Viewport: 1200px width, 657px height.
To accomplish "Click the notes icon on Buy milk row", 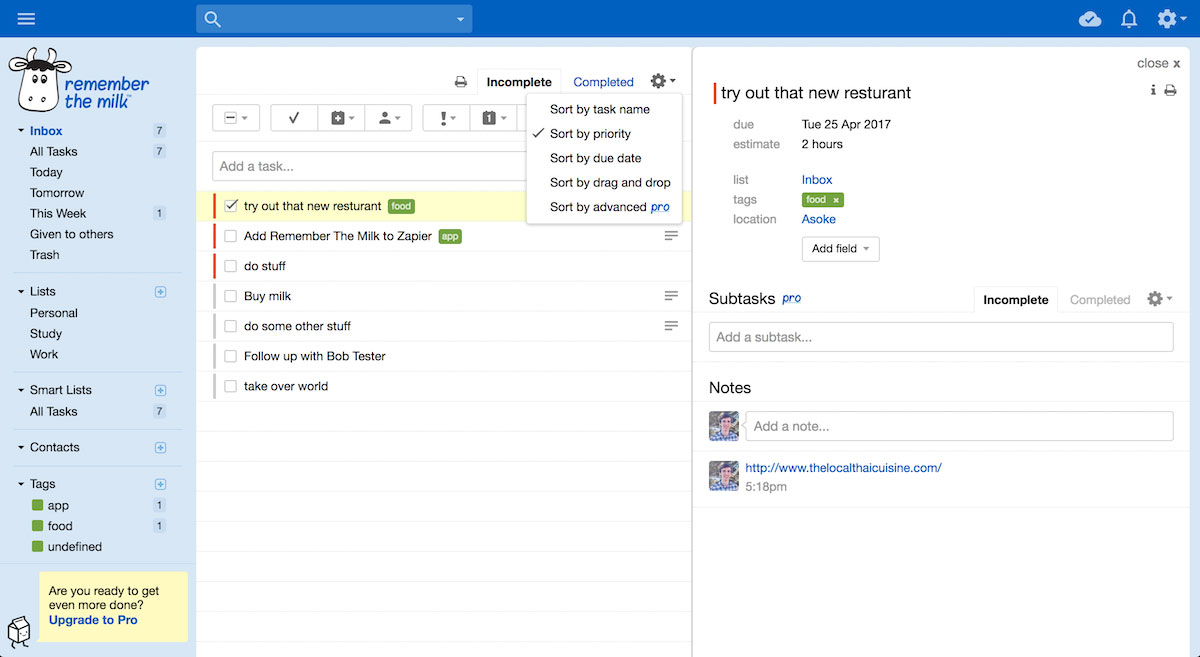I will click(672, 296).
